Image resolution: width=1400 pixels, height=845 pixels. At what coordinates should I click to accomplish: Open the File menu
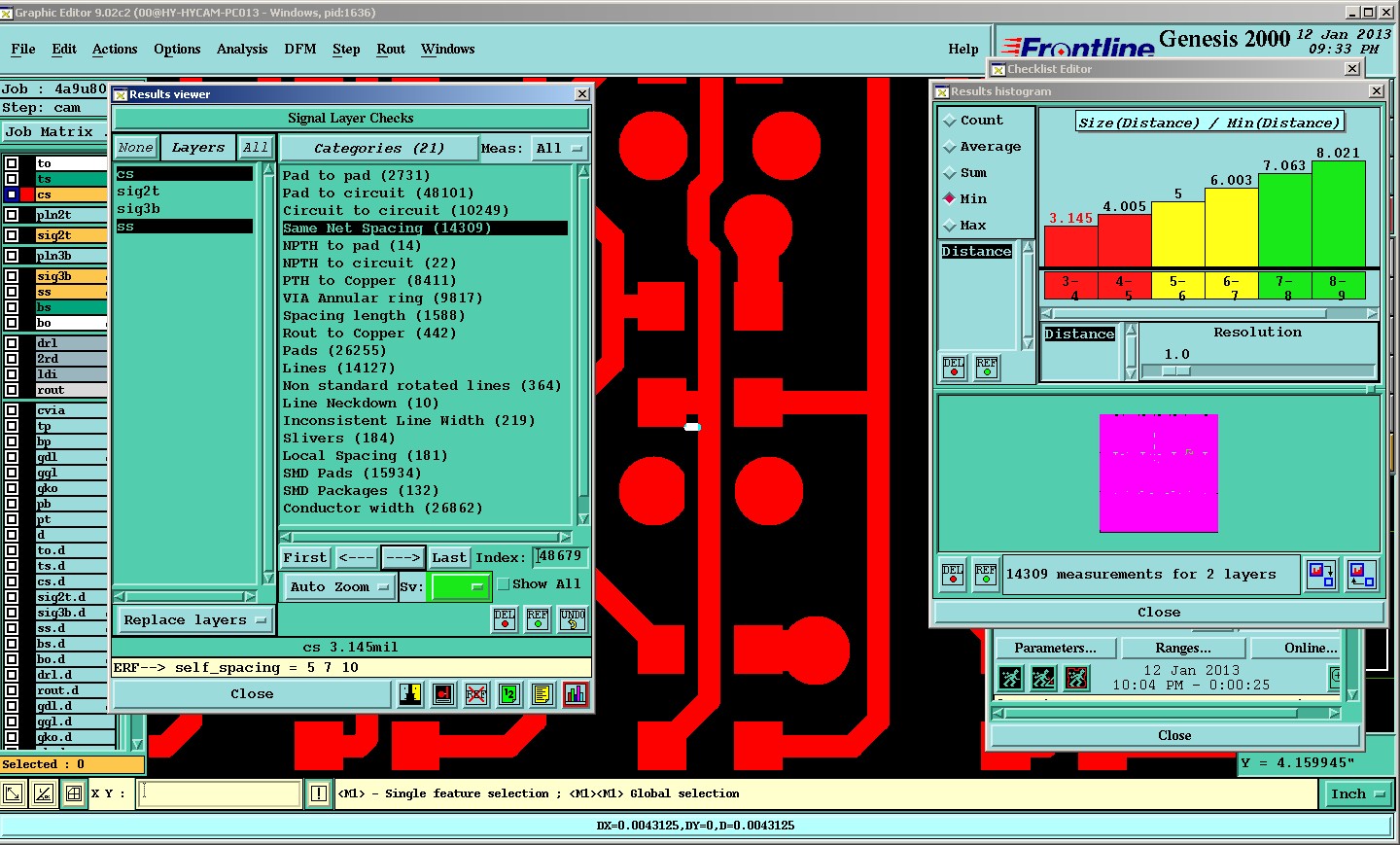[x=23, y=49]
